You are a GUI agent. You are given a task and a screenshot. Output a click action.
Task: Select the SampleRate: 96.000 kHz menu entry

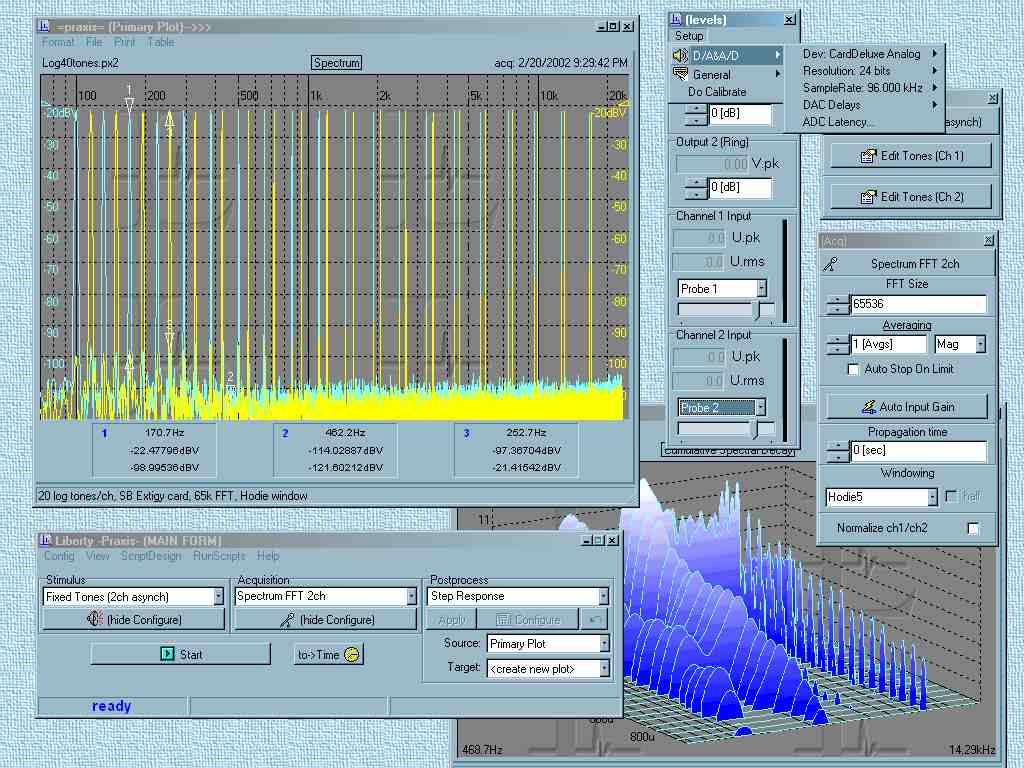[862, 88]
